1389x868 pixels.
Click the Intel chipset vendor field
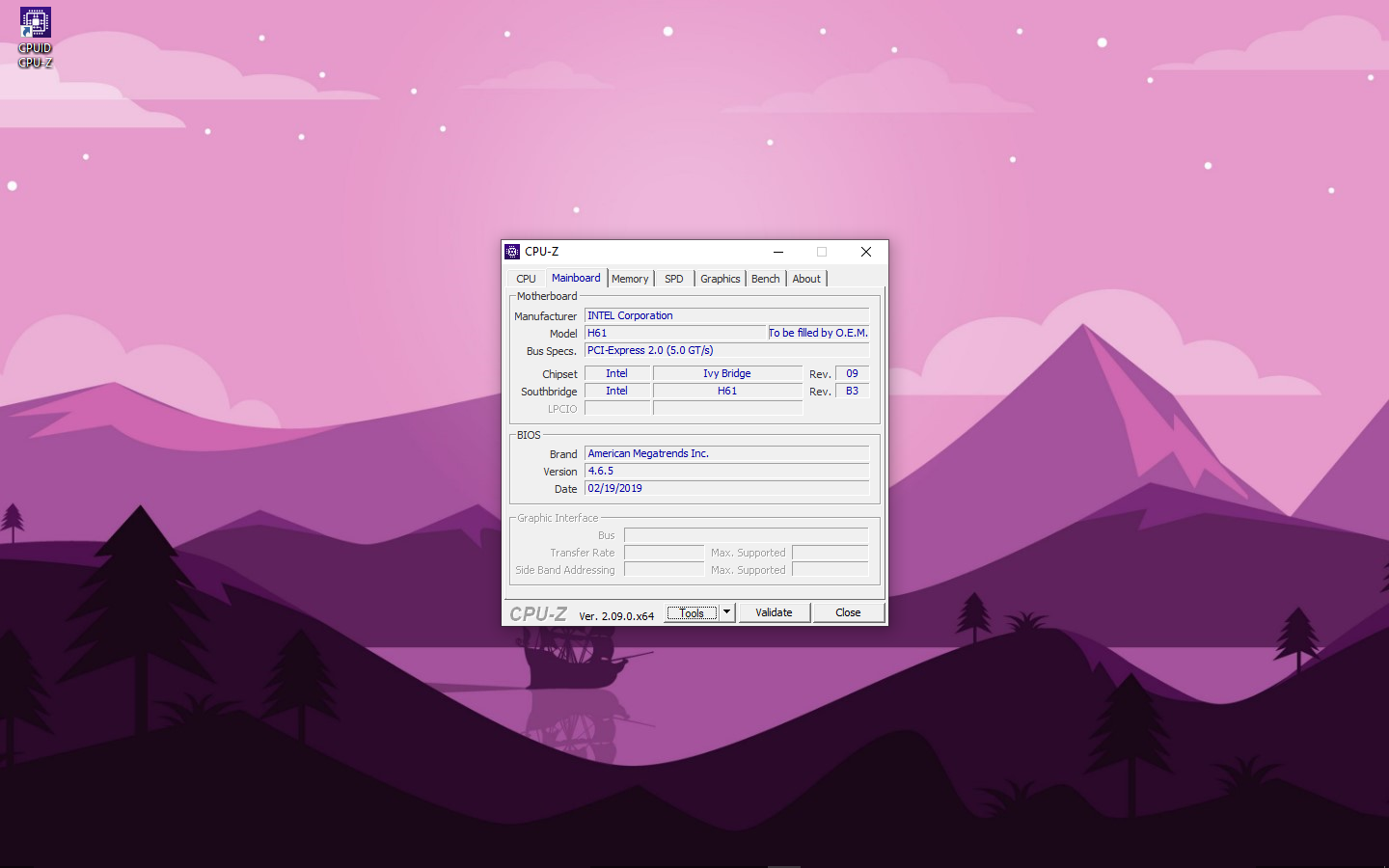pyautogui.click(x=617, y=373)
